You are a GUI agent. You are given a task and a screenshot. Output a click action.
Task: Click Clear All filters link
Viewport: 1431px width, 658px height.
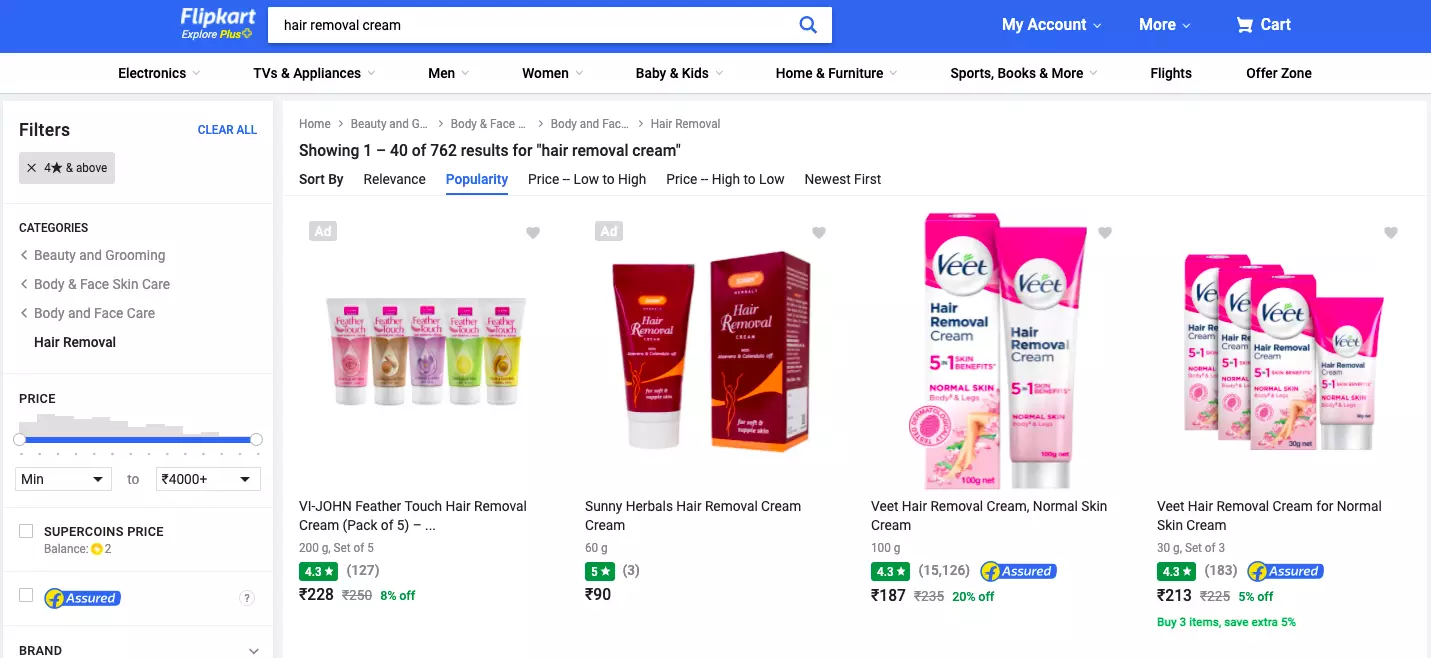(227, 130)
